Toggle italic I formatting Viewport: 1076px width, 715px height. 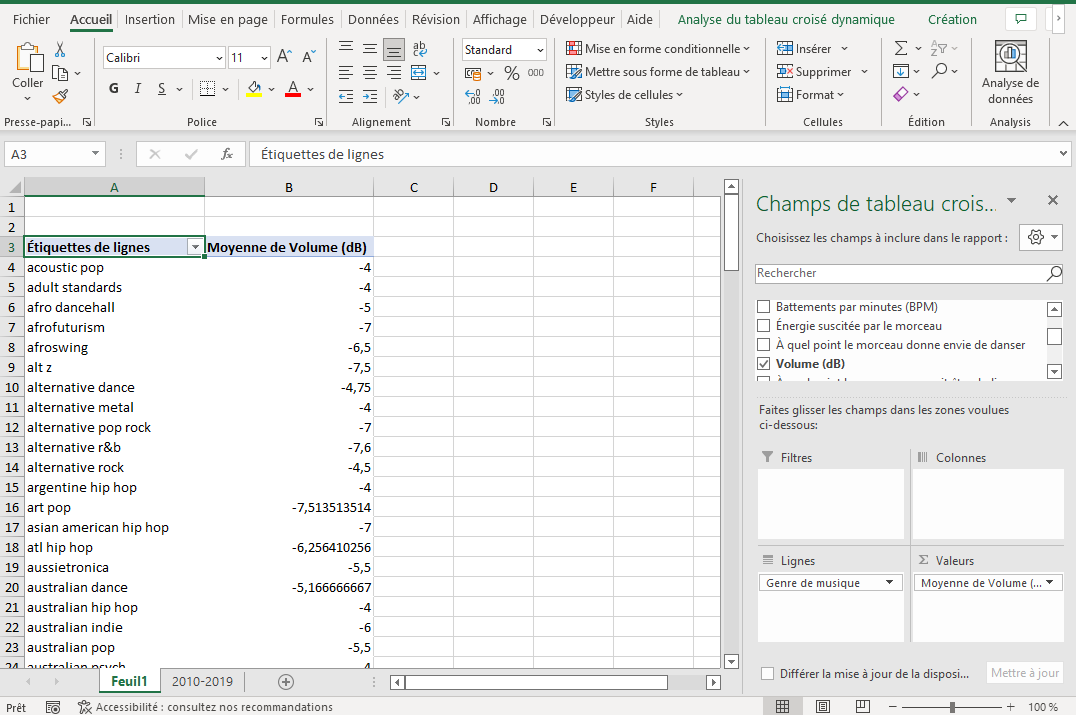click(137, 88)
